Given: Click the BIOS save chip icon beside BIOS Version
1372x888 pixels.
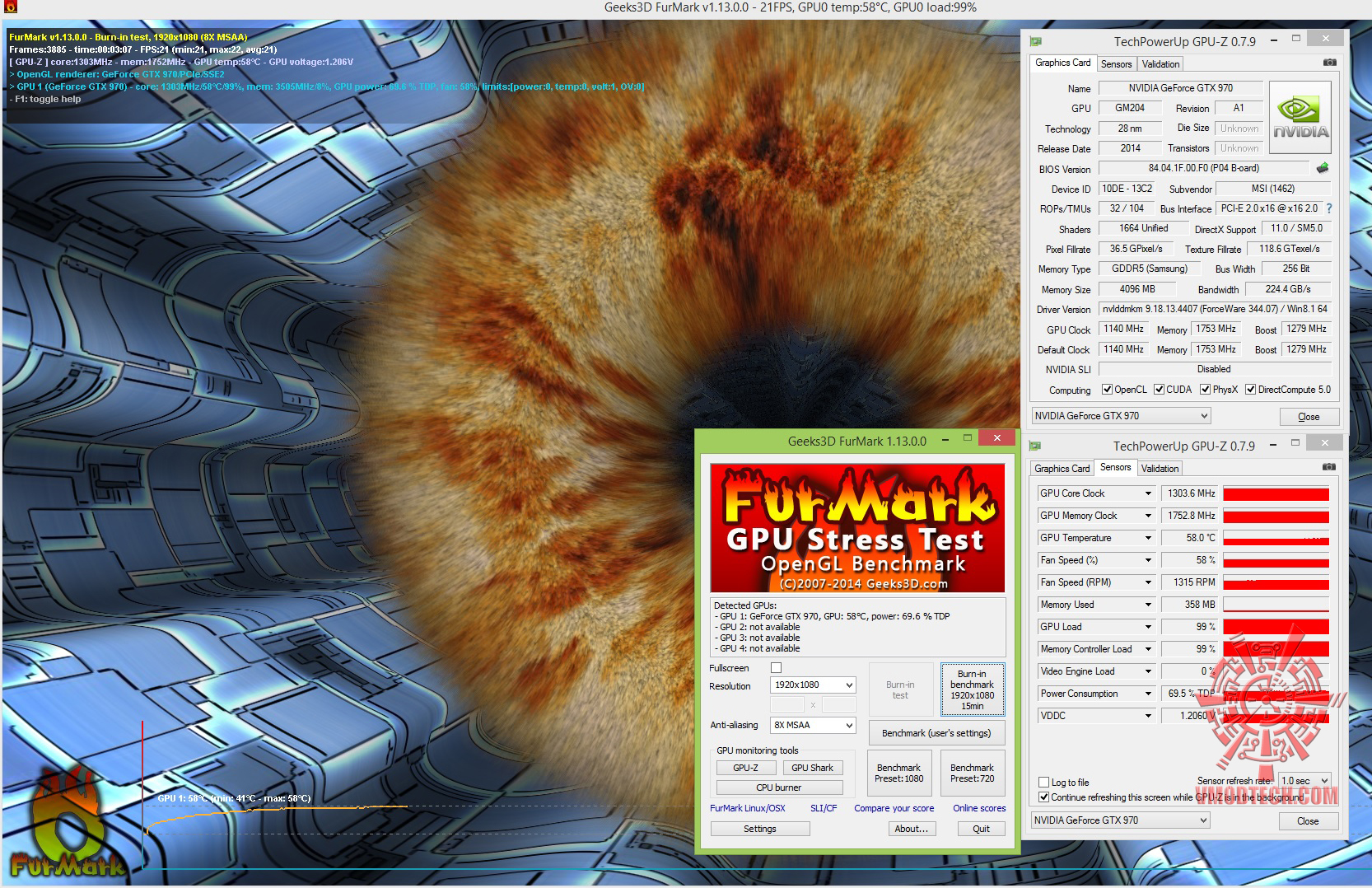Looking at the screenshot, I should pos(1323,168).
